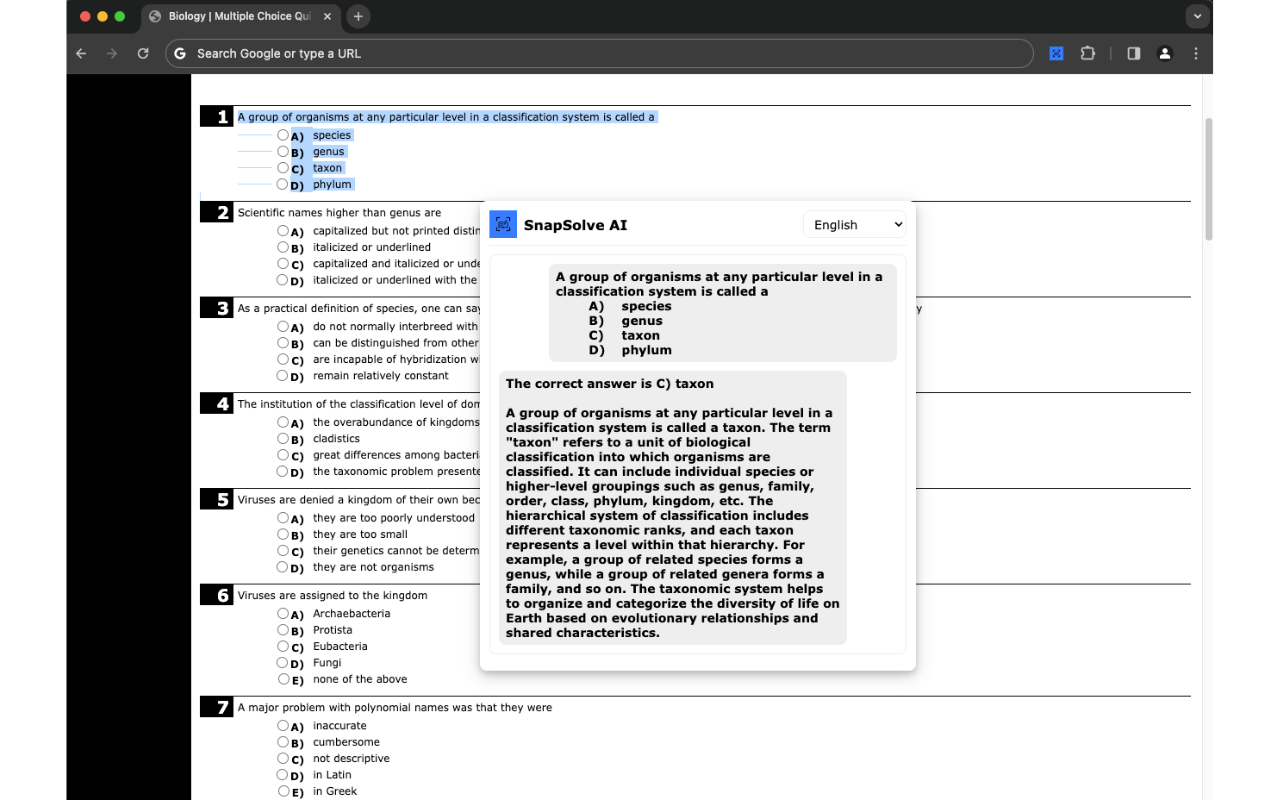
Task: Choose E) none of the above in question 6
Action: (283, 678)
